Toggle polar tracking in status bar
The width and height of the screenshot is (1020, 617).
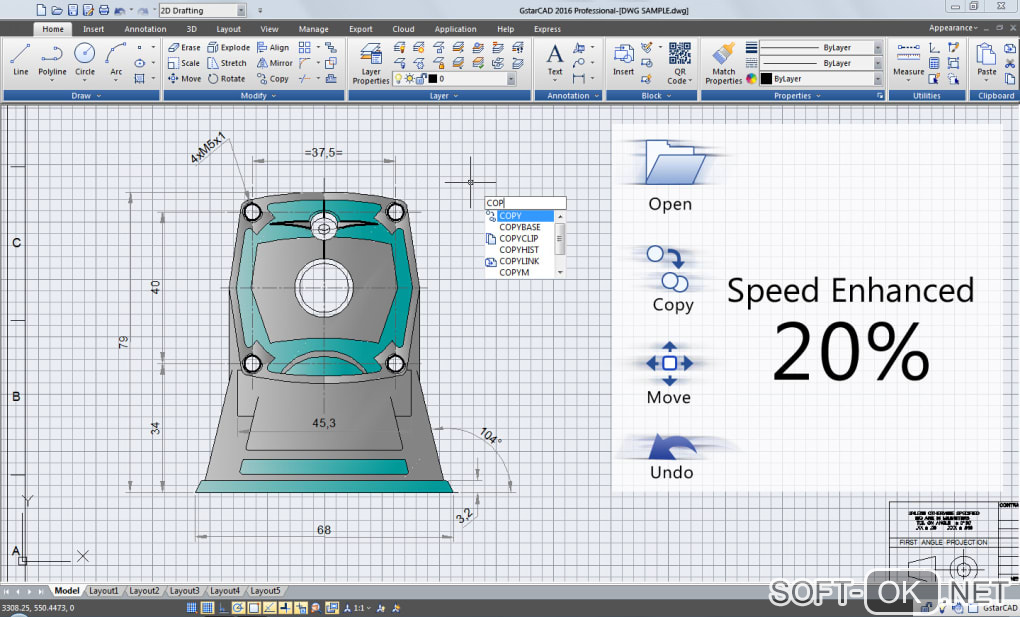coord(238,607)
